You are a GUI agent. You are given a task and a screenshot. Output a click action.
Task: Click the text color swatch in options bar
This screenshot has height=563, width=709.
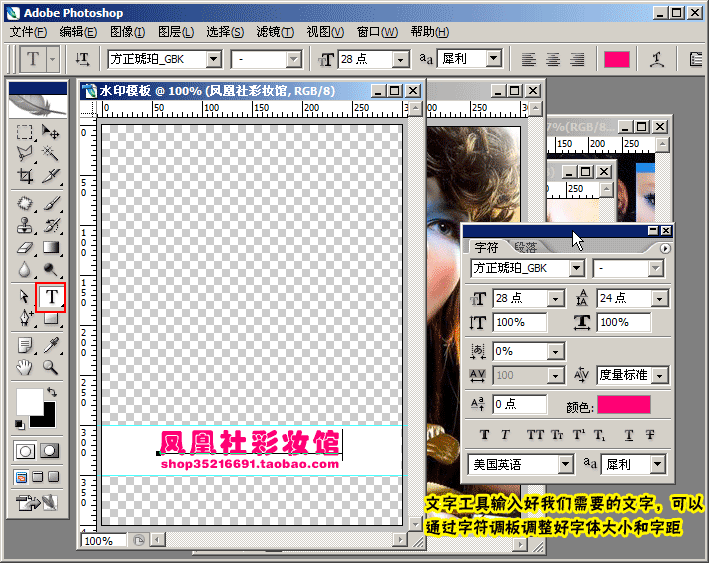click(x=617, y=59)
